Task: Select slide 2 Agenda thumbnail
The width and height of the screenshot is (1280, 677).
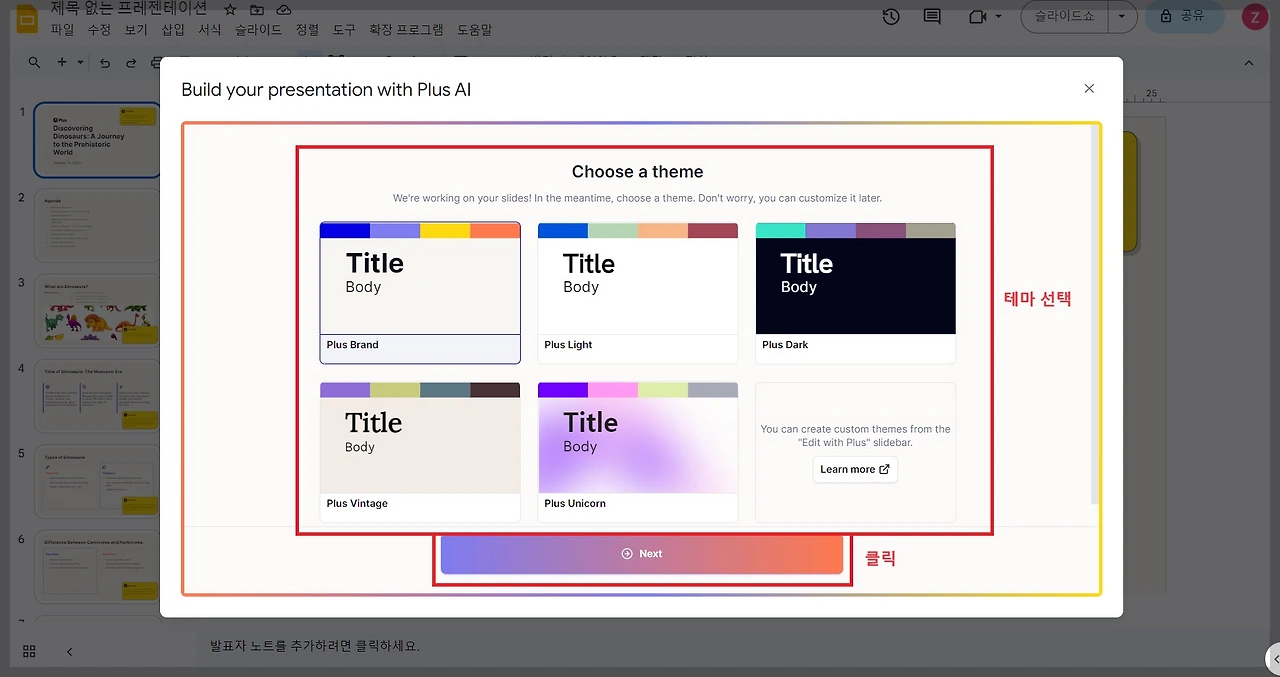Action: click(x=97, y=226)
